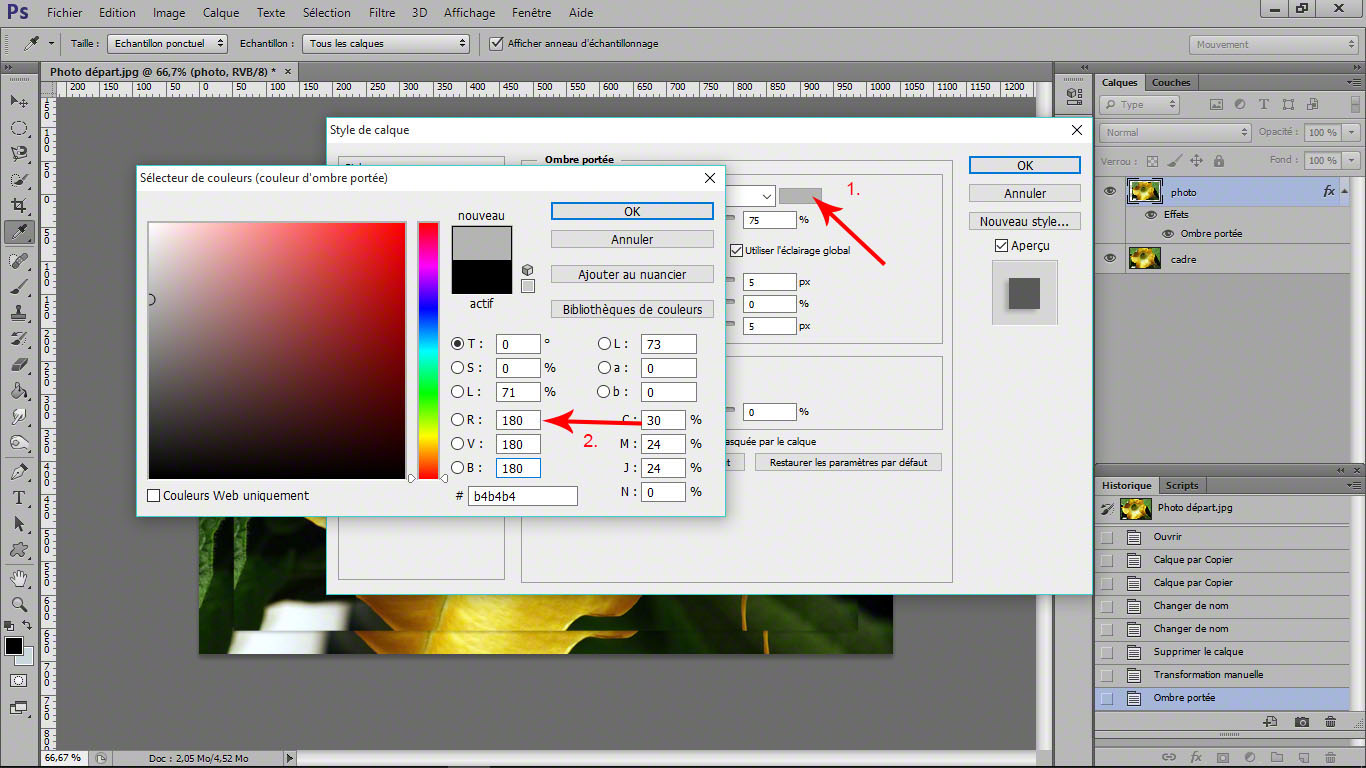Filter layers by pixel image icon
Image resolution: width=1366 pixels, height=768 pixels.
click(1217, 104)
